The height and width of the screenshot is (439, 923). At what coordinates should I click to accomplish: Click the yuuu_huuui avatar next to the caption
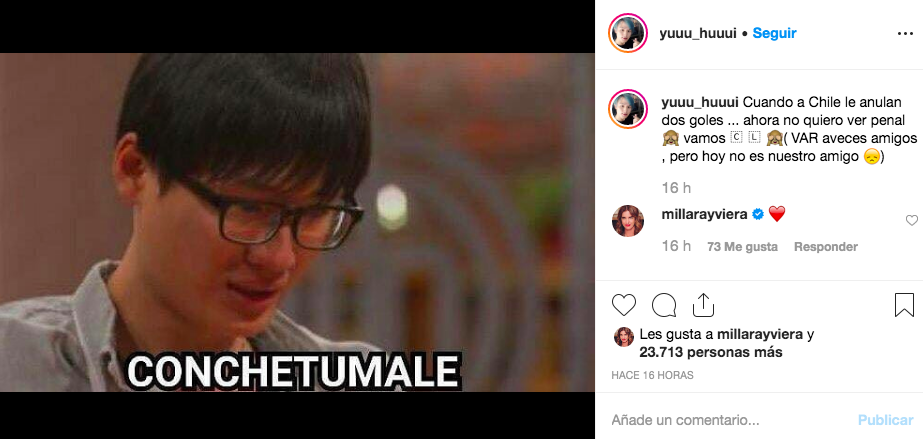(628, 109)
